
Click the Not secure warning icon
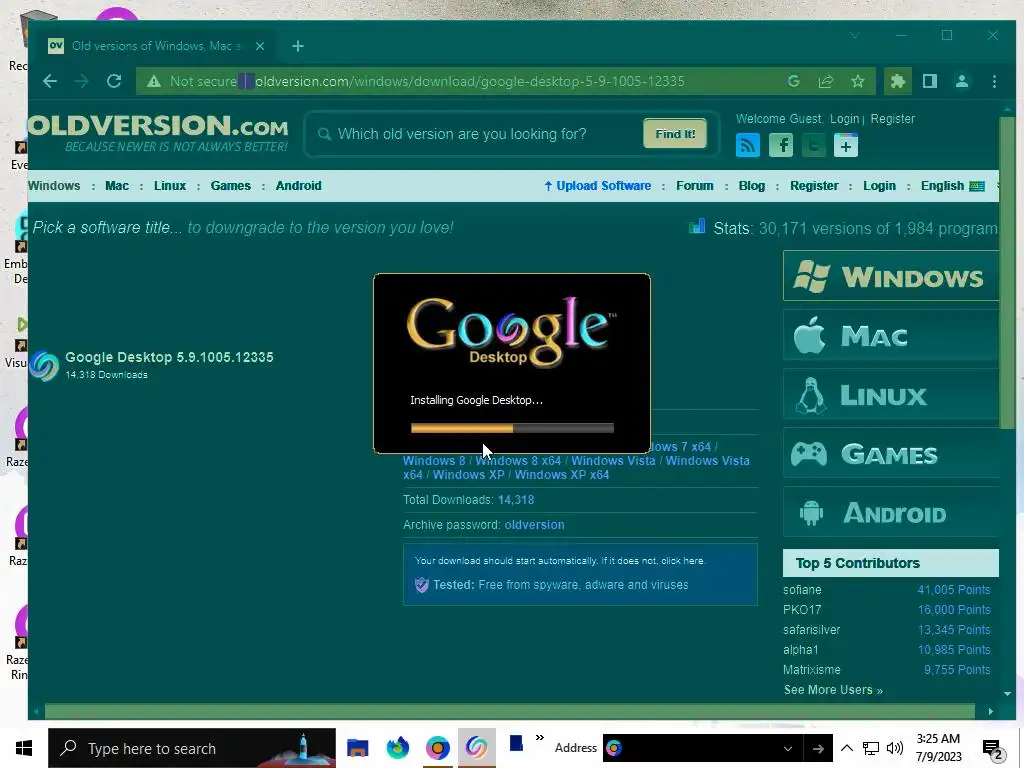click(x=153, y=82)
